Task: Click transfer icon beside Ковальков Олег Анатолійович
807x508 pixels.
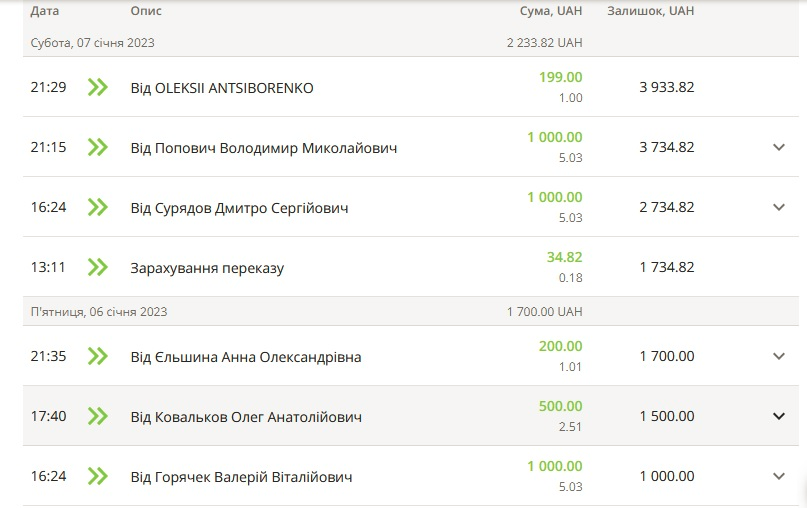Action: tap(97, 416)
